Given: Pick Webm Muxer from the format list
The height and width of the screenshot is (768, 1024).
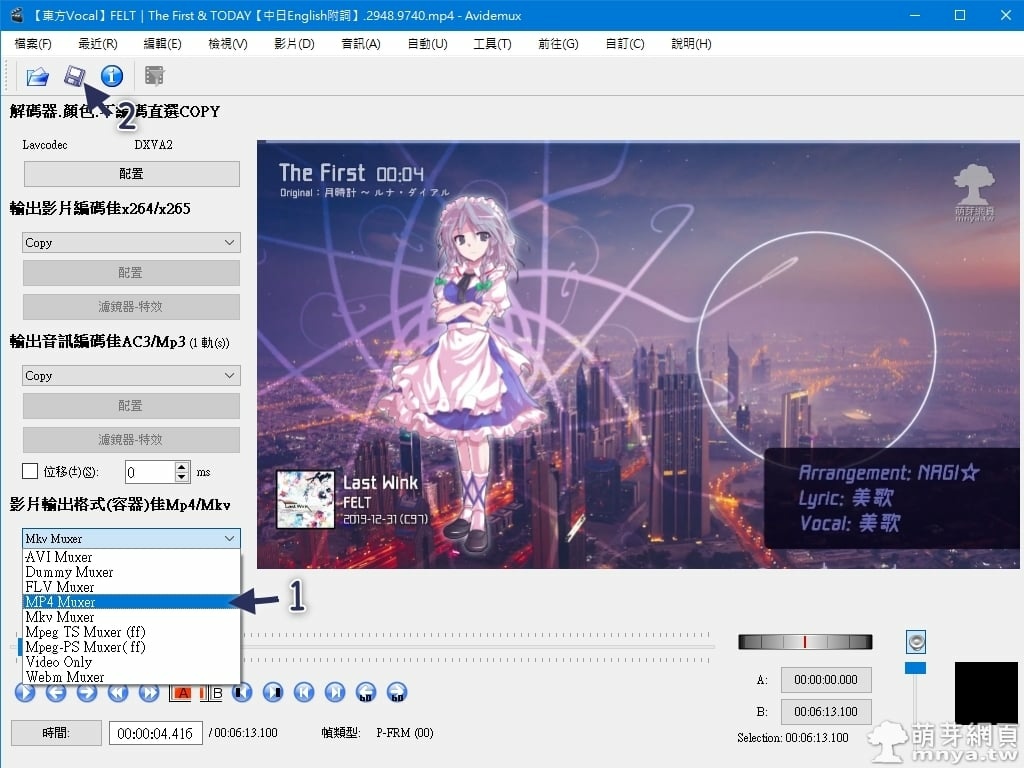Looking at the screenshot, I should pyautogui.click(x=131, y=677).
